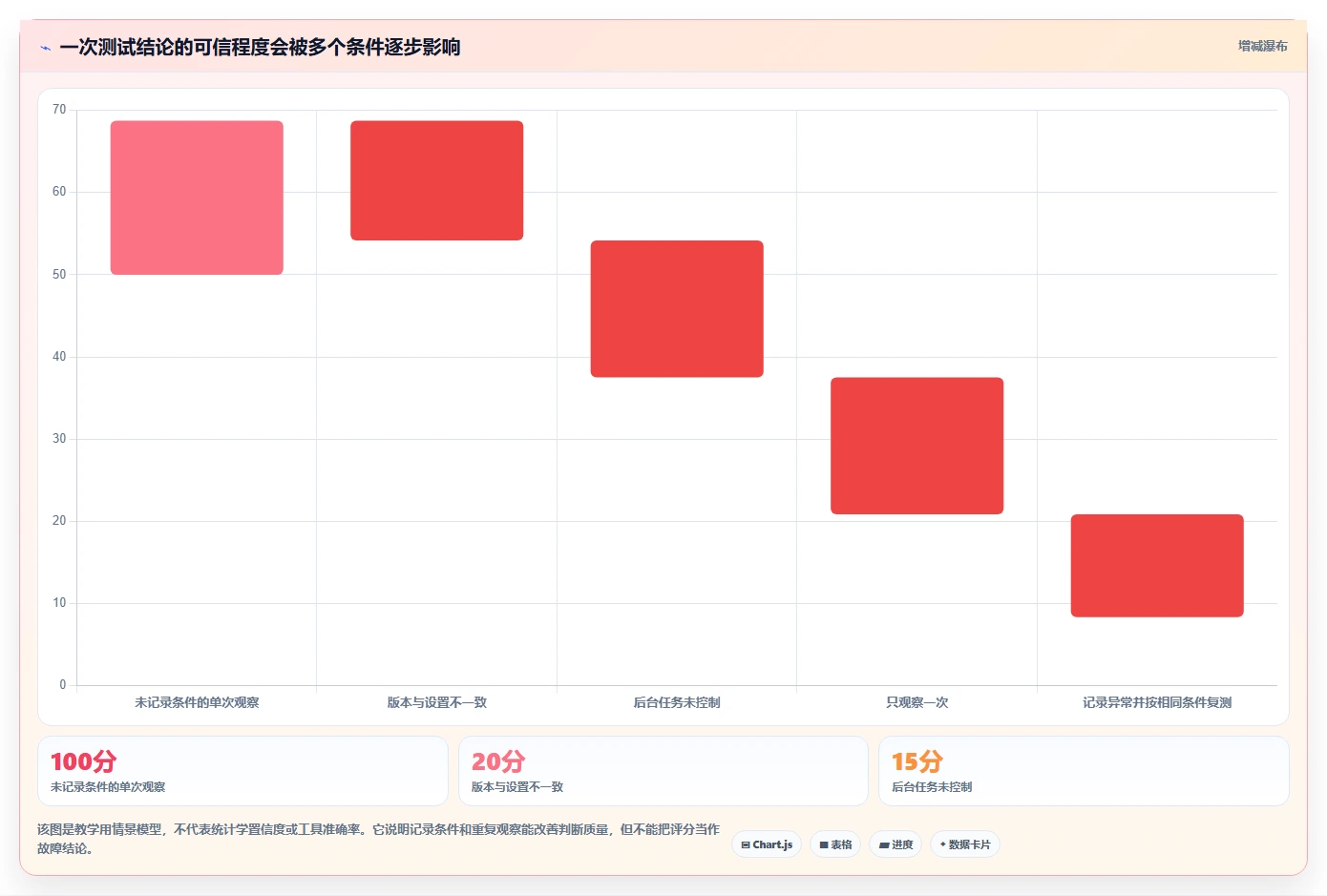Click the card caption 版本与设置不一致 under 20分
The image size is (1327, 896).
[x=517, y=787]
